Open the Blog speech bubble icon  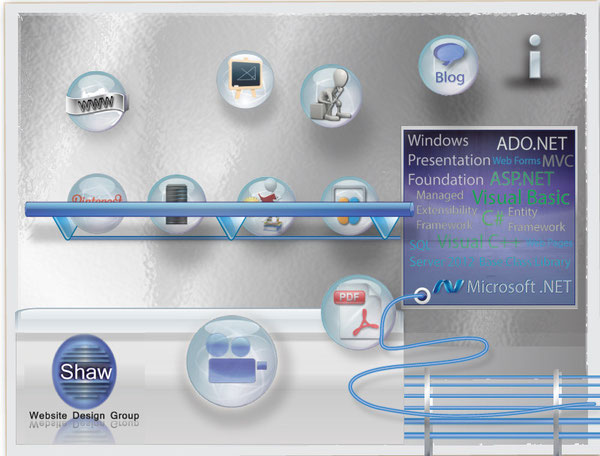pyautogui.click(x=448, y=65)
